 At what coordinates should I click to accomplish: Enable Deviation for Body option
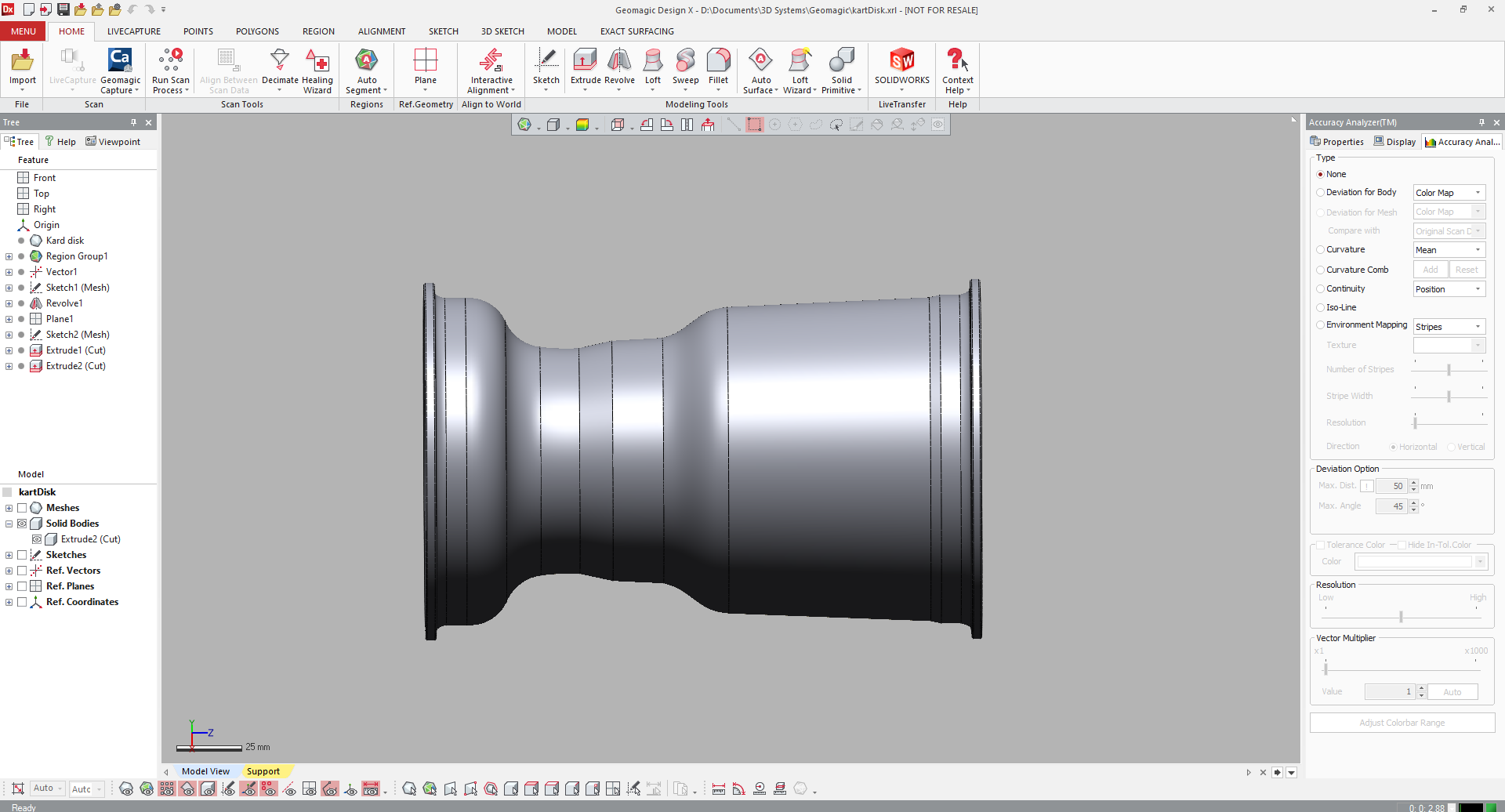tap(1321, 193)
